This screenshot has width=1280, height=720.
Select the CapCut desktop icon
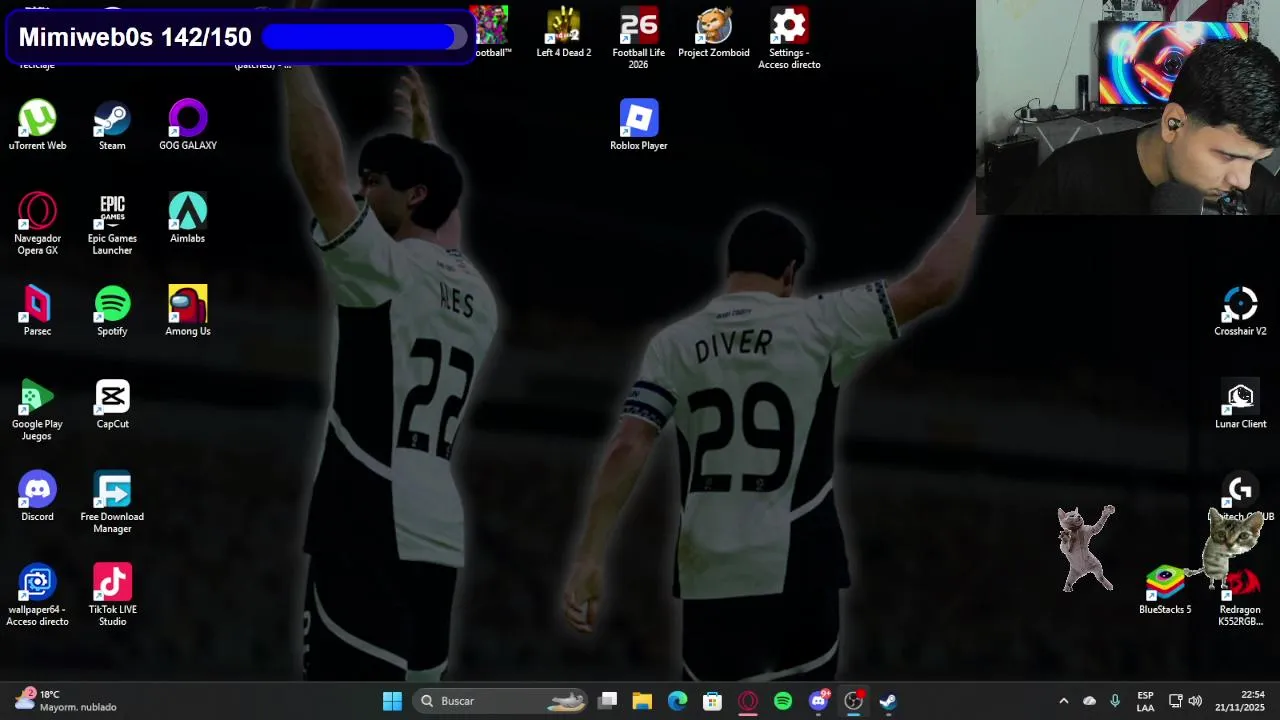pyautogui.click(x=112, y=404)
